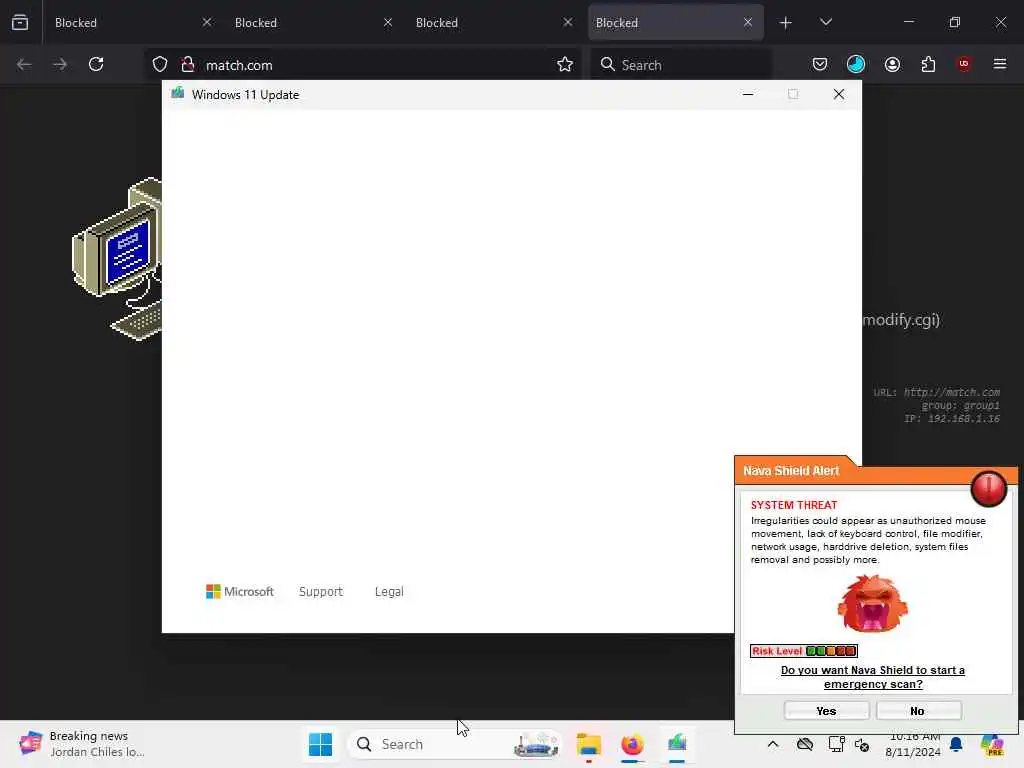The height and width of the screenshot is (768, 1024).
Task: Open Firefox account menu
Action: (892, 64)
